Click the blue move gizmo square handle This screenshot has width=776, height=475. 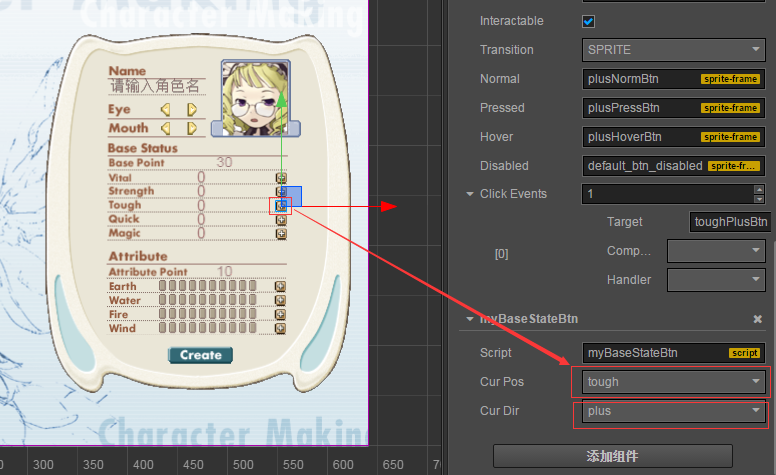coord(292,196)
